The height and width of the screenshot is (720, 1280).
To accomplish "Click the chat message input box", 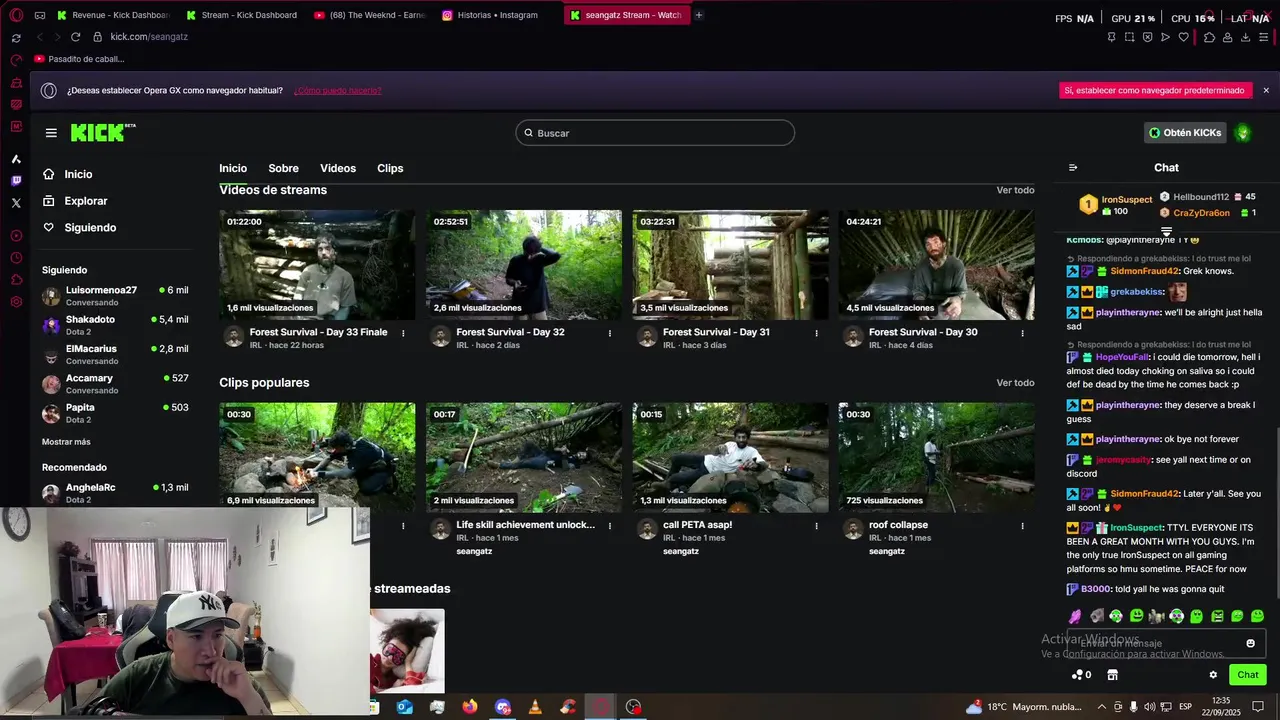I will pyautogui.click(x=1166, y=643).
